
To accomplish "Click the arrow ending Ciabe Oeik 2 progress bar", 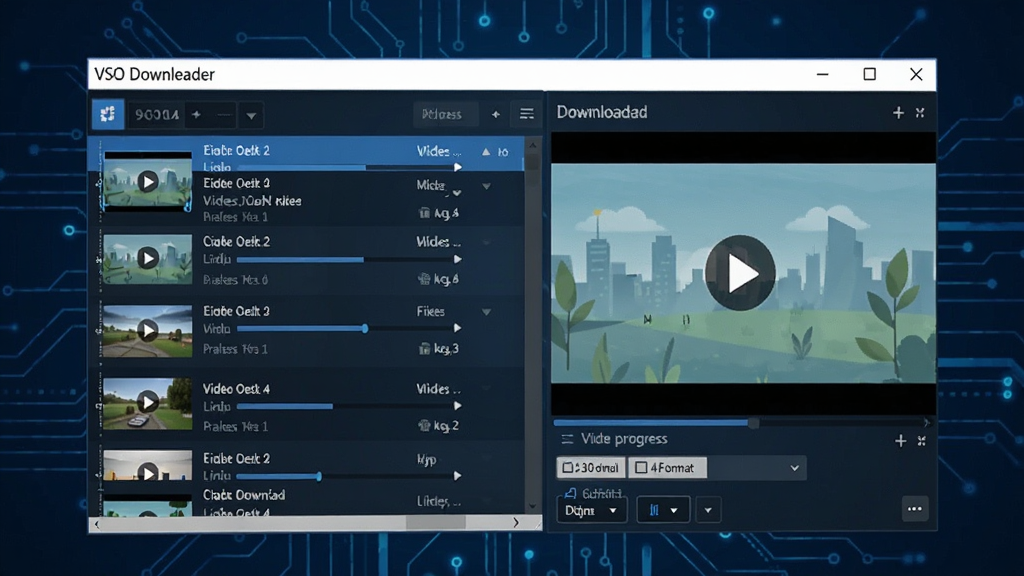I will point(458,259).
